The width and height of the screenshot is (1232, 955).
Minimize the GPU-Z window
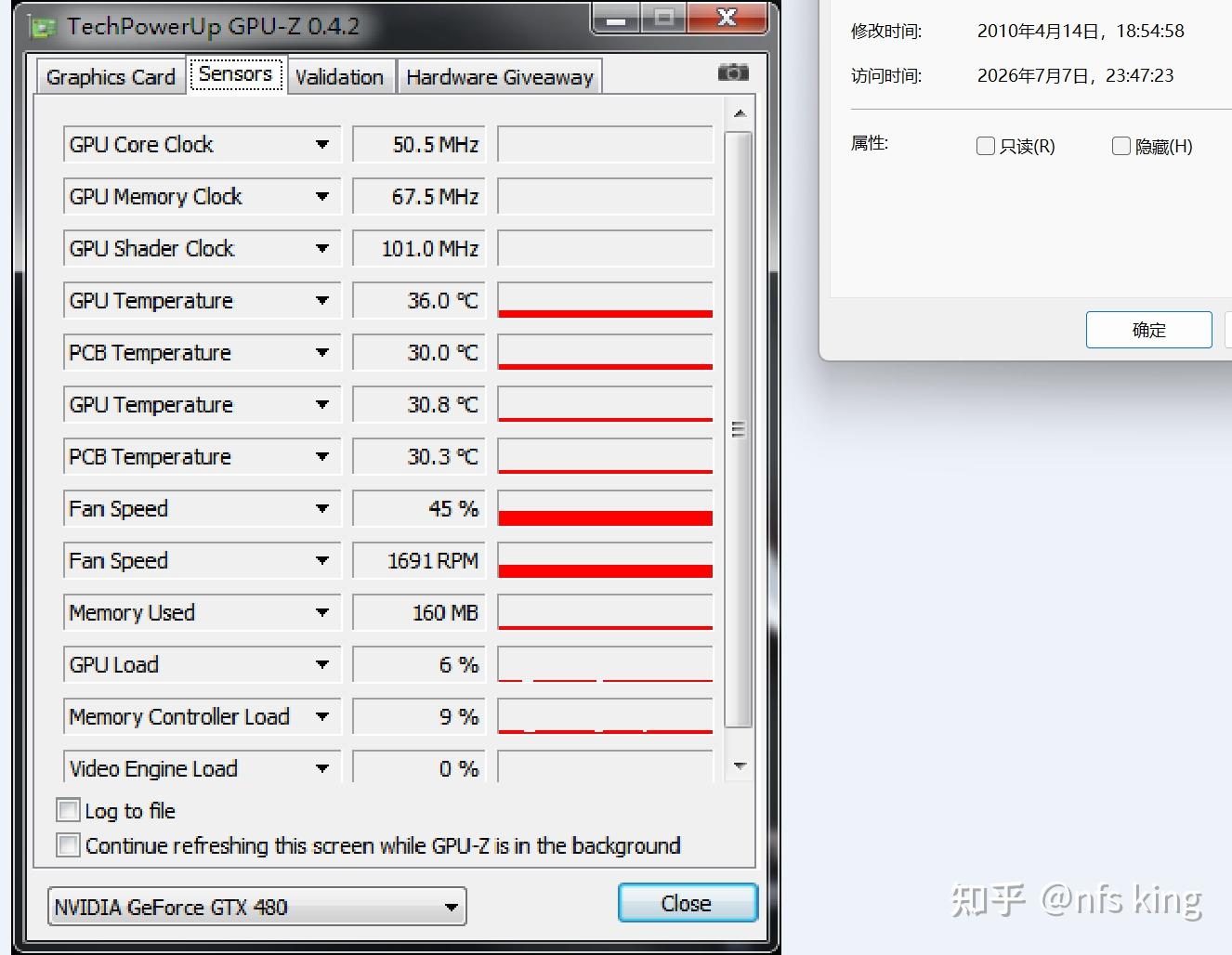point(616,18)
